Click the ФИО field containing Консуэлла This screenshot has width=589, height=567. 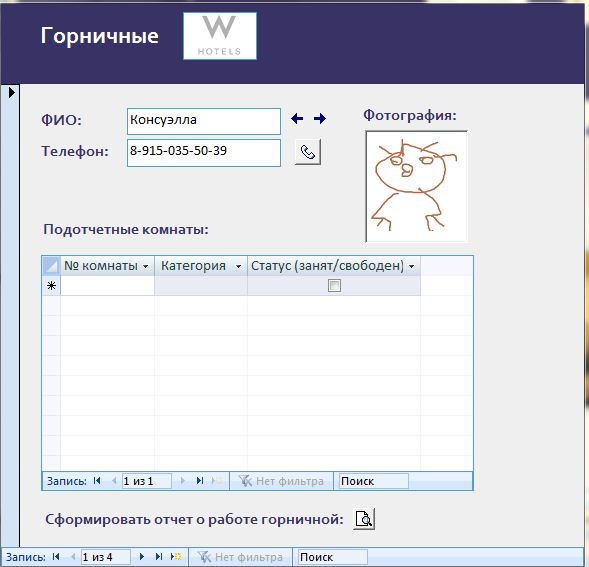pyautogui.click(x=204, y=121)
